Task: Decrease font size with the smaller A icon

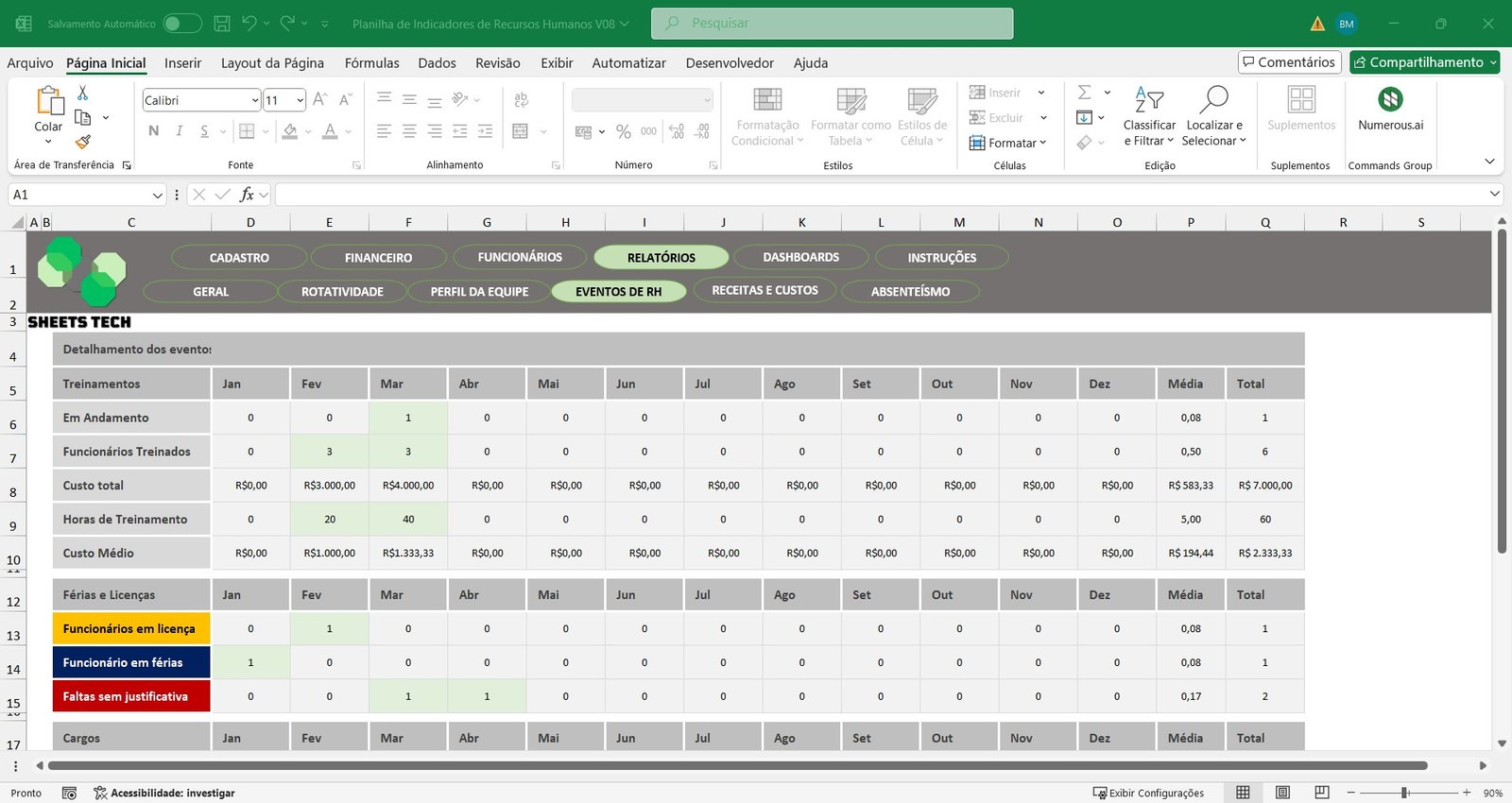Action: (x=345, y=100)
